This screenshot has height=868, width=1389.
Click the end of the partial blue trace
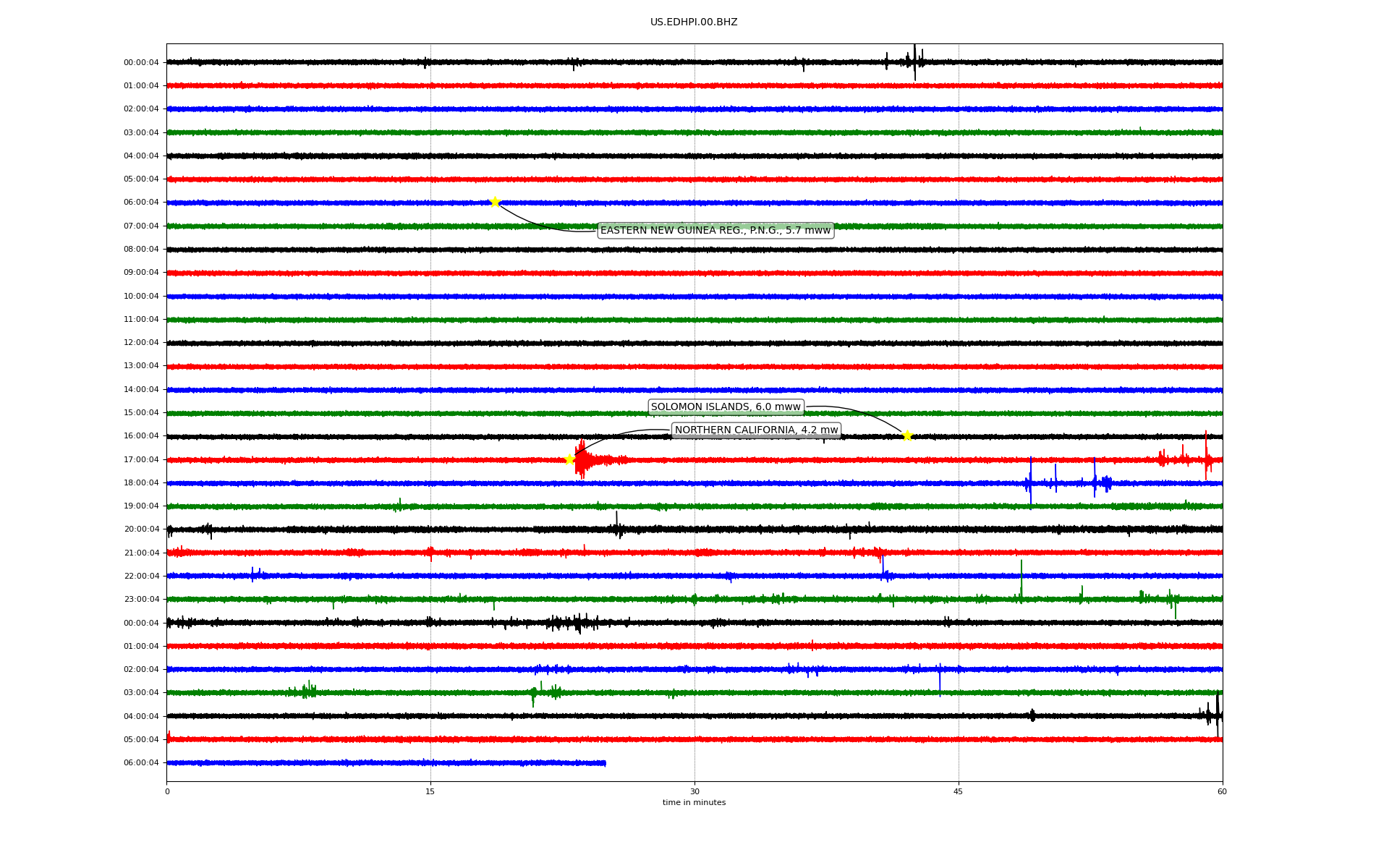tap(605, 763)
